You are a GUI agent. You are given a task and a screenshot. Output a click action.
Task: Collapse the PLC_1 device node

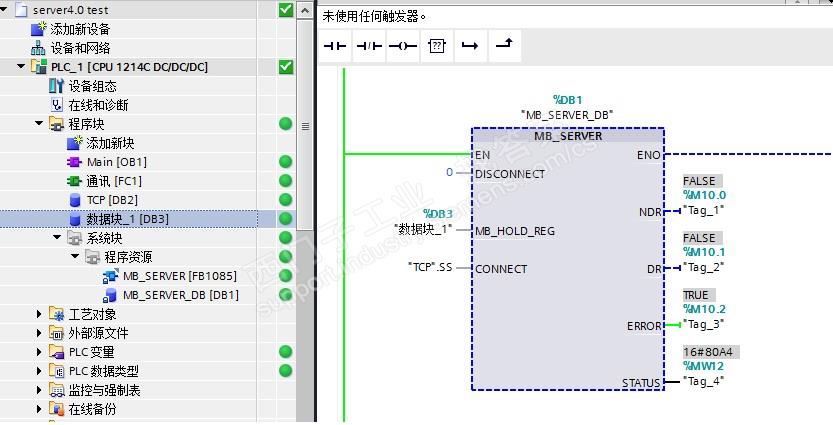click(x=21, y=67)
